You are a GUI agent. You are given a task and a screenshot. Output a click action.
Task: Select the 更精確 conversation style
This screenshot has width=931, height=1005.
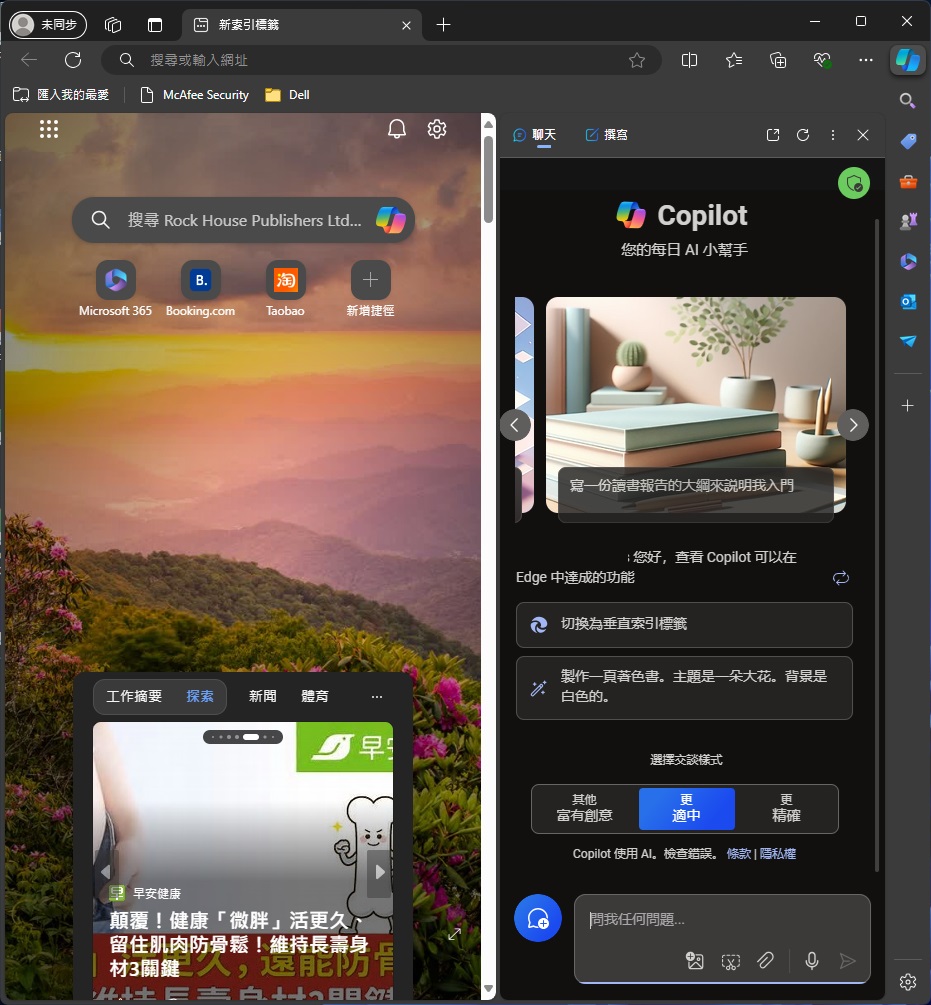(787, 808)
